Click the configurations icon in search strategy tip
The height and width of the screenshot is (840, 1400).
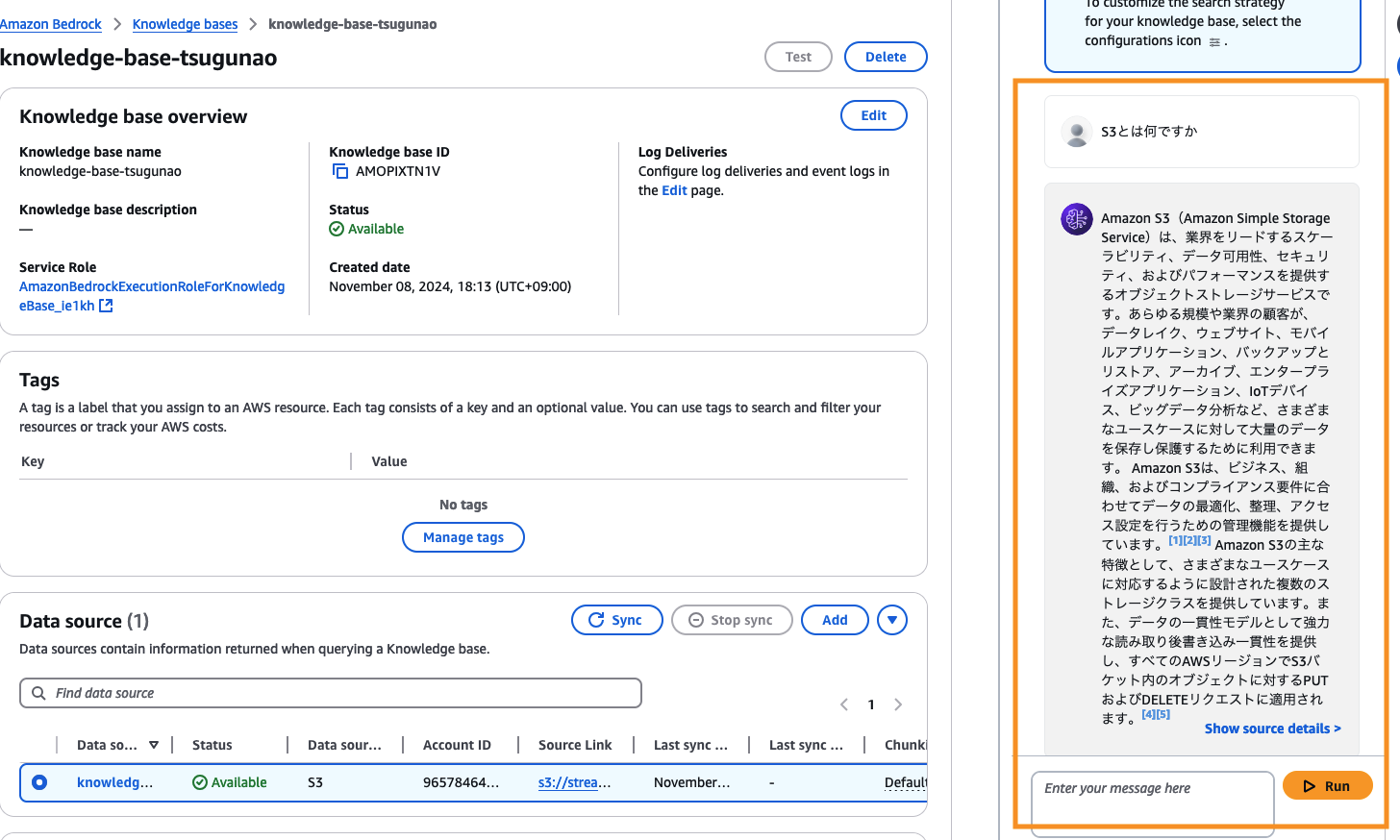(x=1214, y=42)
